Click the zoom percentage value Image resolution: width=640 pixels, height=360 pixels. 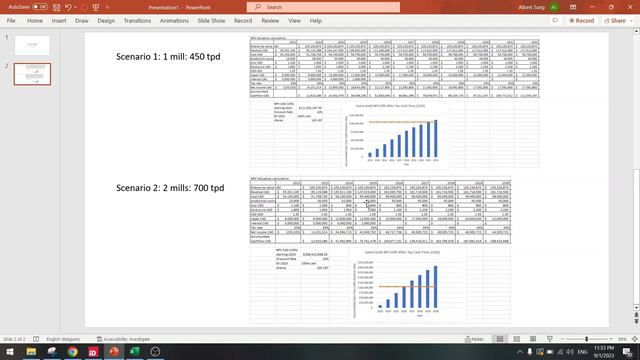622,339
